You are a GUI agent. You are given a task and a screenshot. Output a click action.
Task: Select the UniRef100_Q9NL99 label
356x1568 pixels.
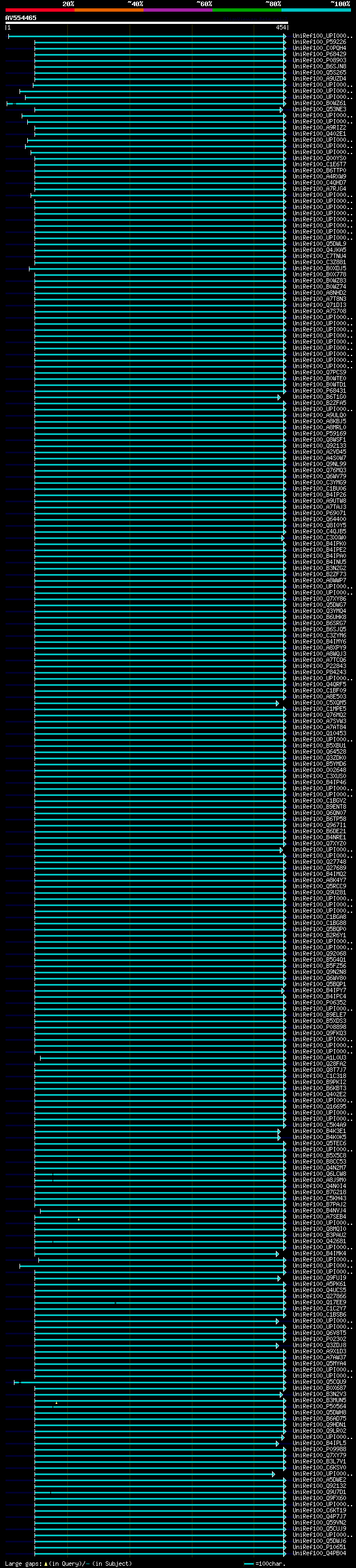coord(319,464)
